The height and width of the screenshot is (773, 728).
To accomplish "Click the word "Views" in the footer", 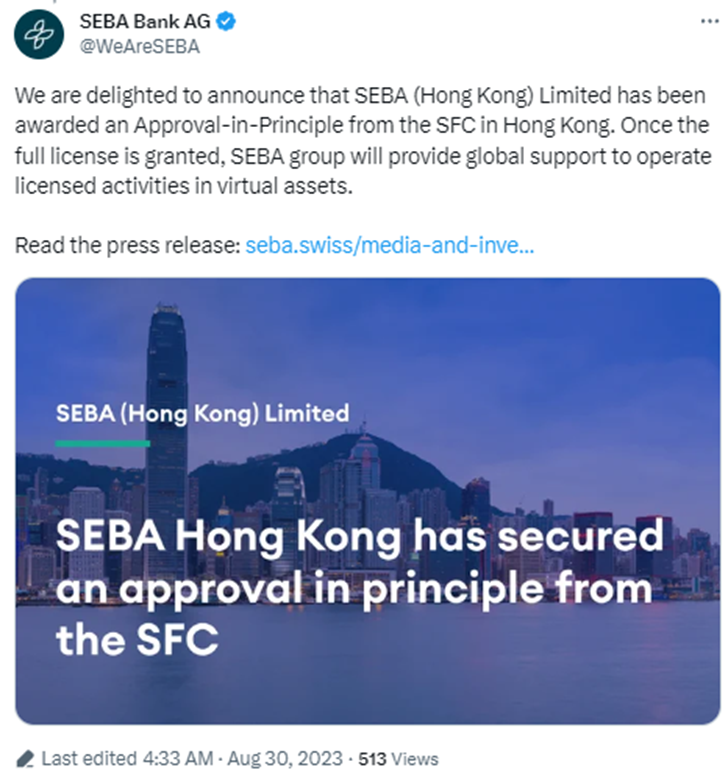I will (414, 758).
